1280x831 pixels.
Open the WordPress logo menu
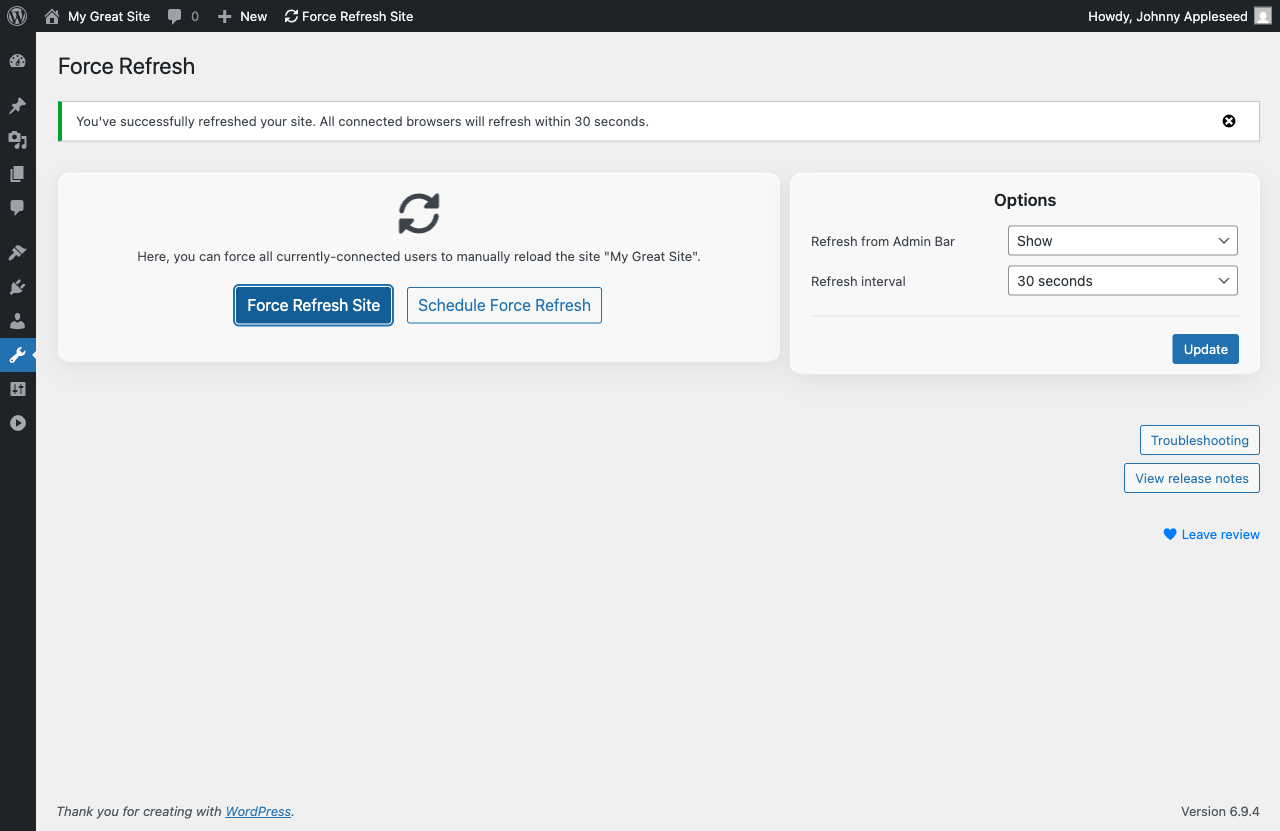pos(17,16)
